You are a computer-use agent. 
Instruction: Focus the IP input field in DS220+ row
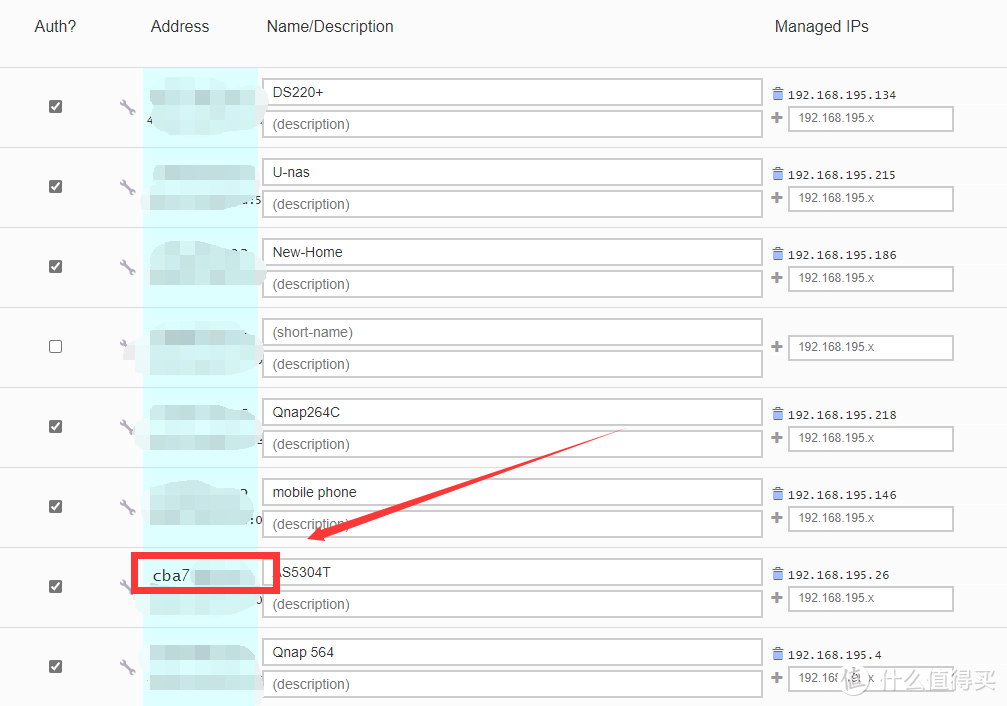pyautogui.click(x=870, y=119)
